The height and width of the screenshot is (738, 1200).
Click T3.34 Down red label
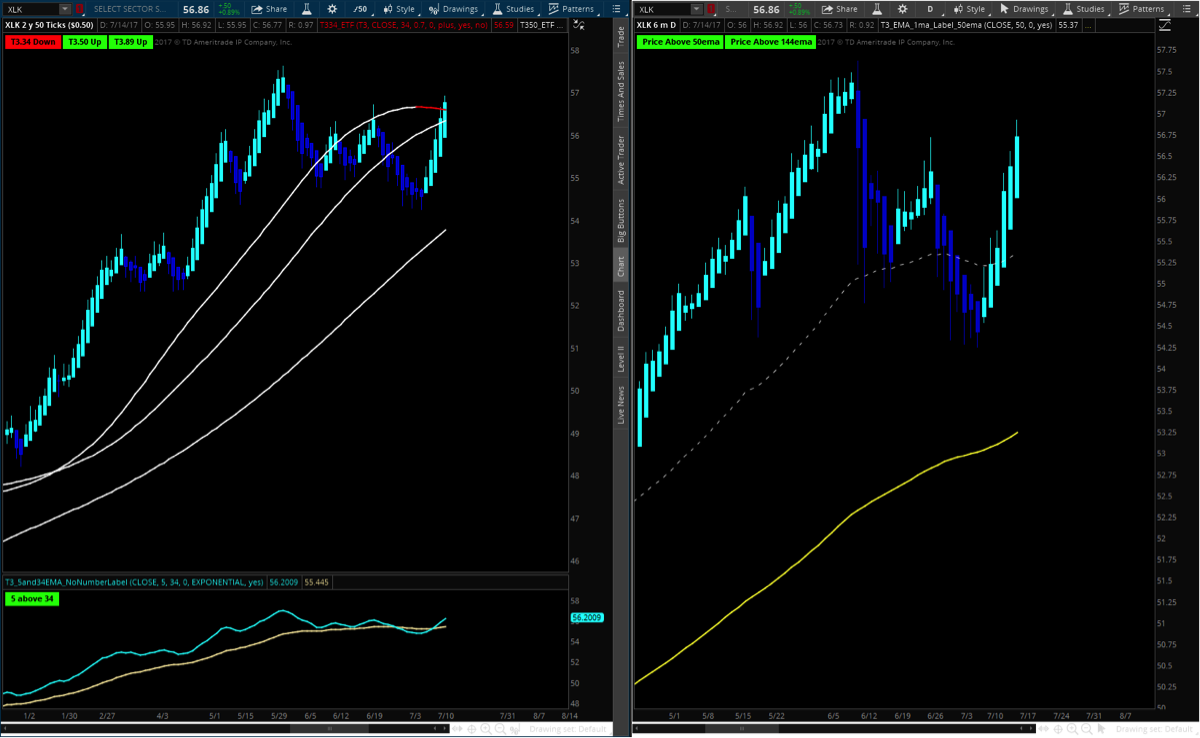click(31, 42)
